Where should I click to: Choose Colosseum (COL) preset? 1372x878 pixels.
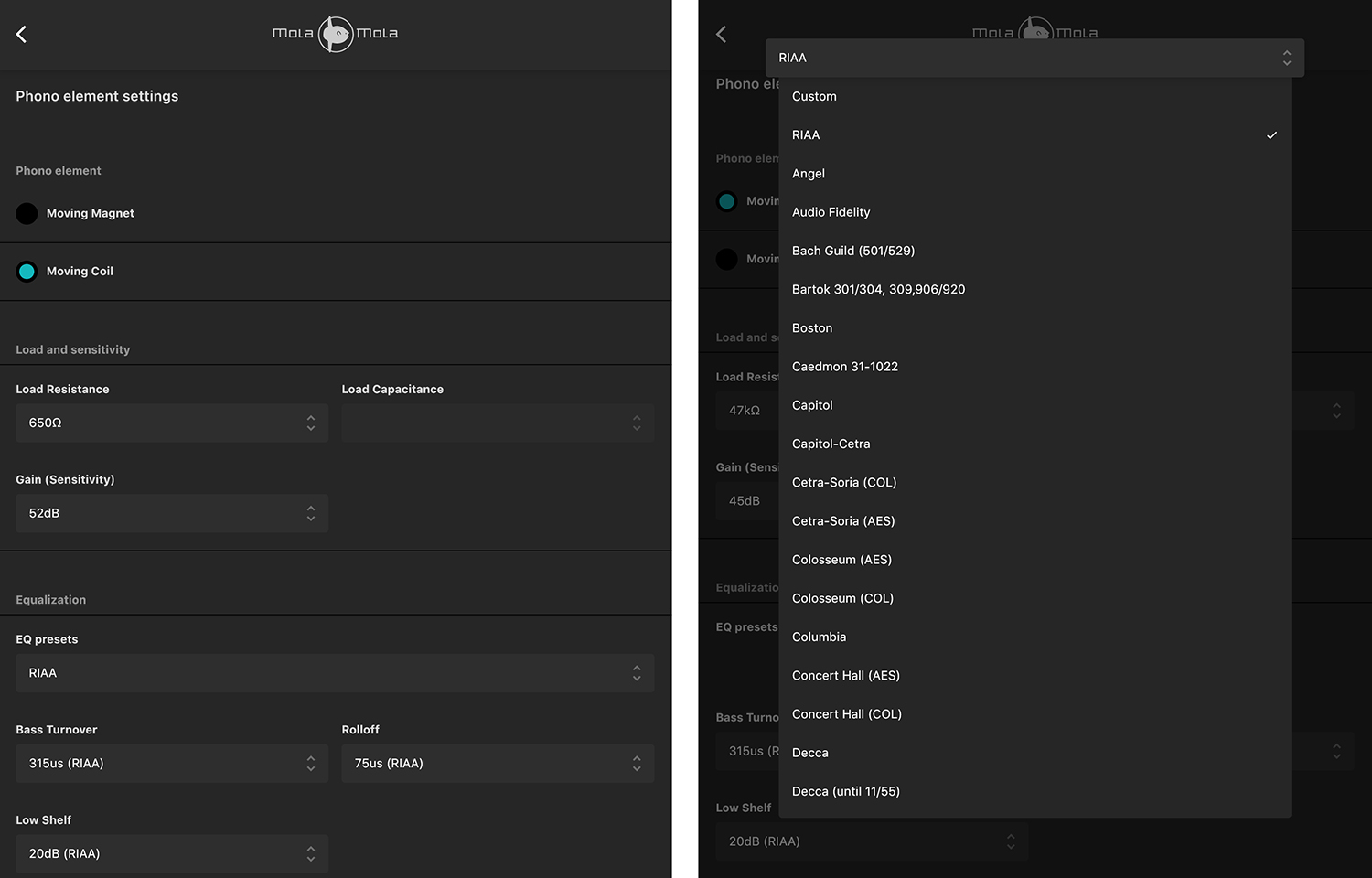pyautogui.click(x=1034, y=598)
